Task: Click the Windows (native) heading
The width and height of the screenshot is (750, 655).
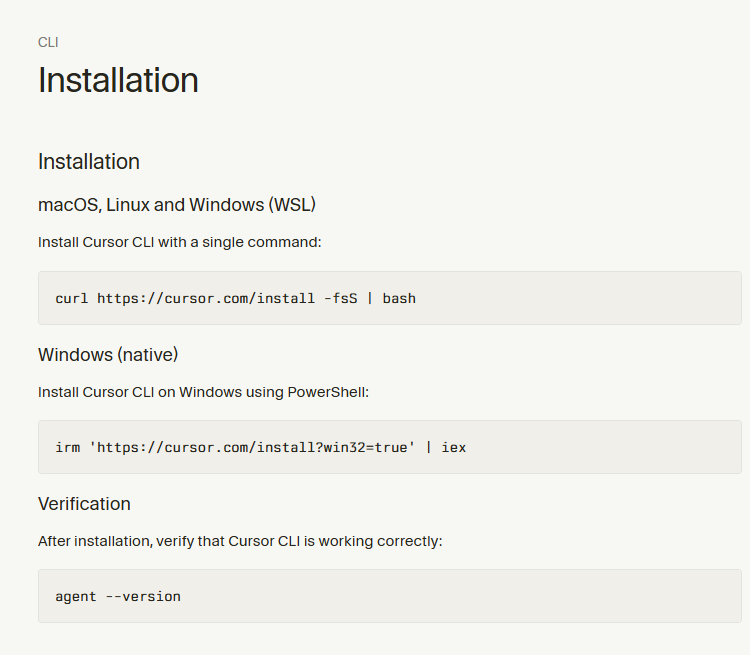Action: point(108,355)
